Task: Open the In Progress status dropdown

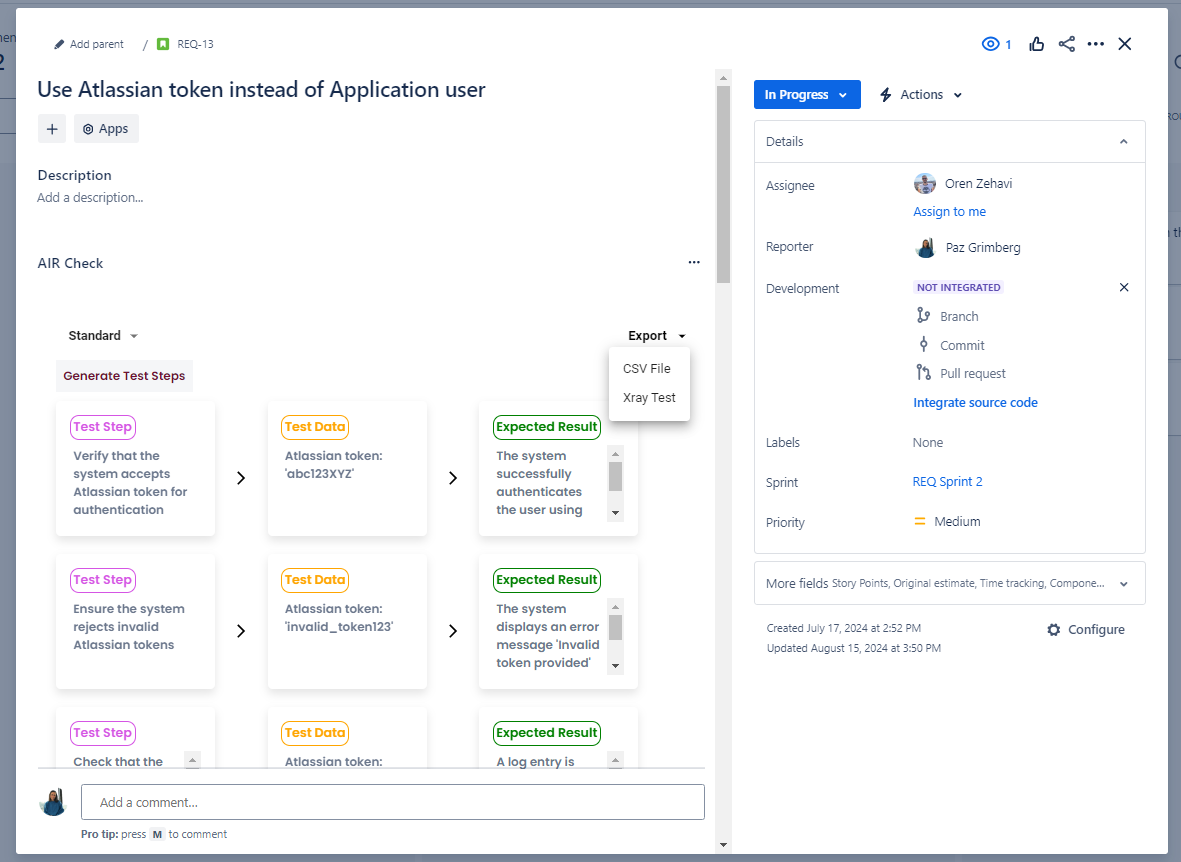Action: click(x=806, y=95)
